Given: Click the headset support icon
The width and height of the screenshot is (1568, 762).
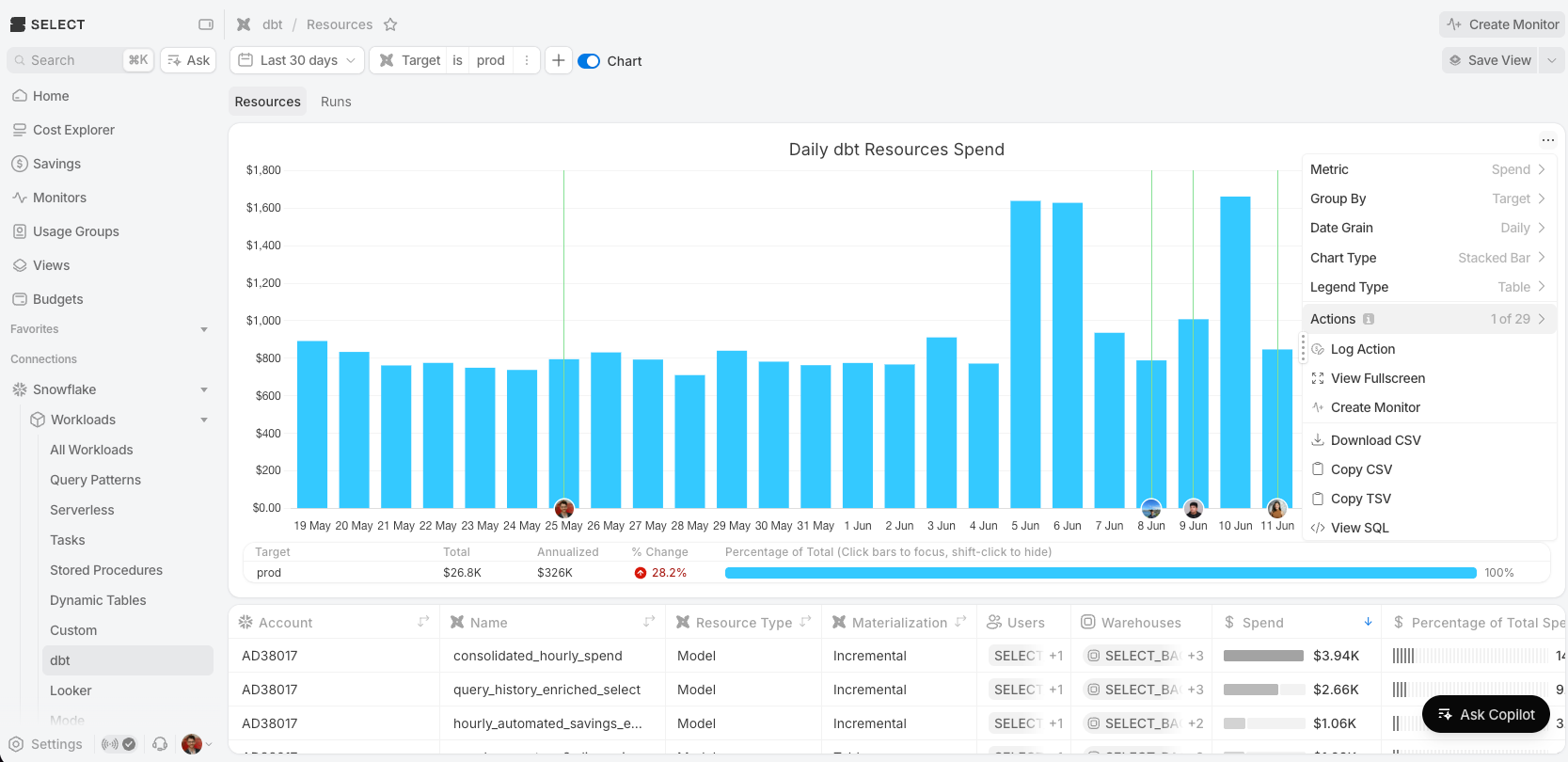Looking at the screenshot, I should pos(160,744).
